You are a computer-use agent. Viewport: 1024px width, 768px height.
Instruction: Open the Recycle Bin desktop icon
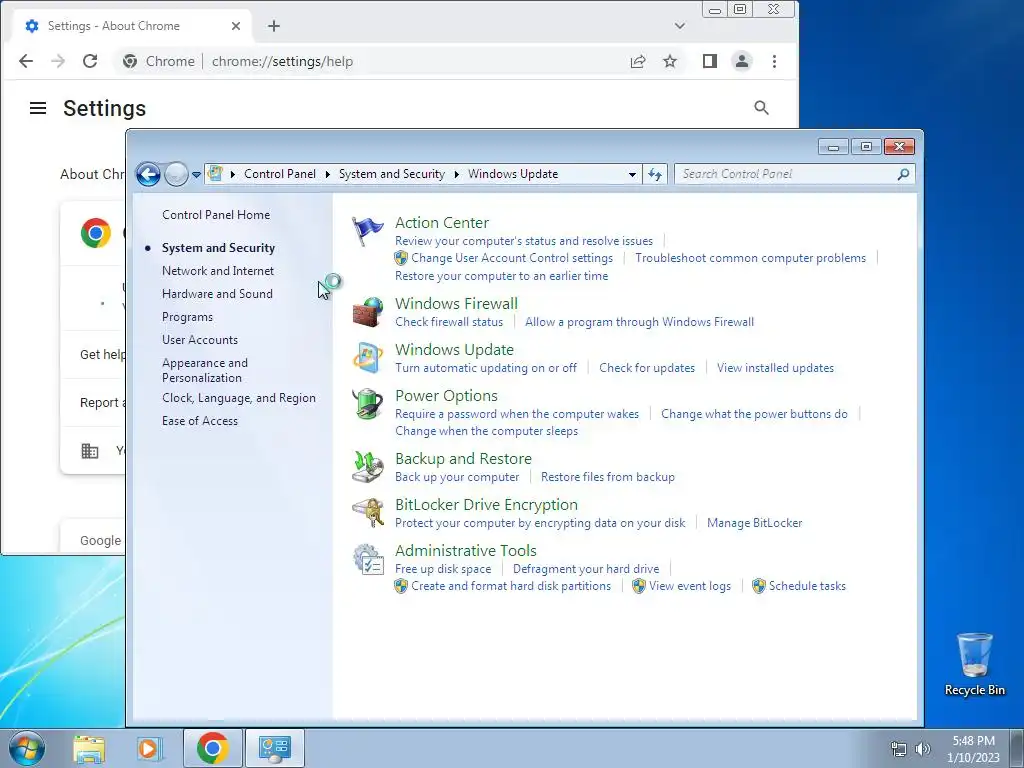pos(974,664)
